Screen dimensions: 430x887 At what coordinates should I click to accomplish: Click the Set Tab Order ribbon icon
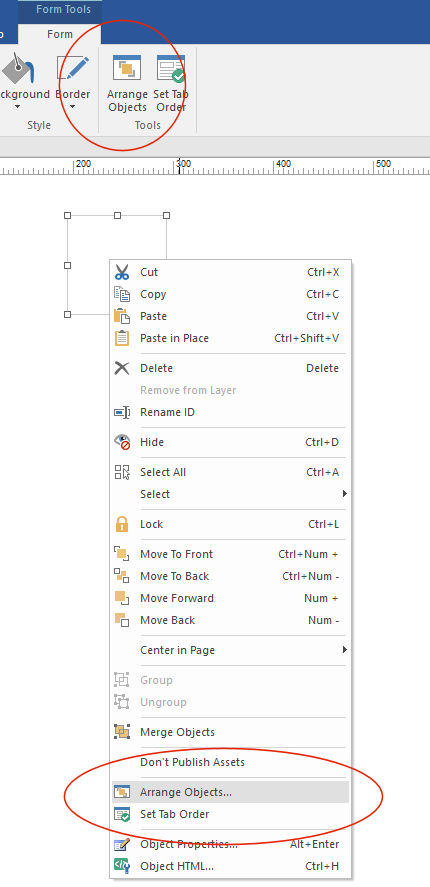(x=170, y=68)
